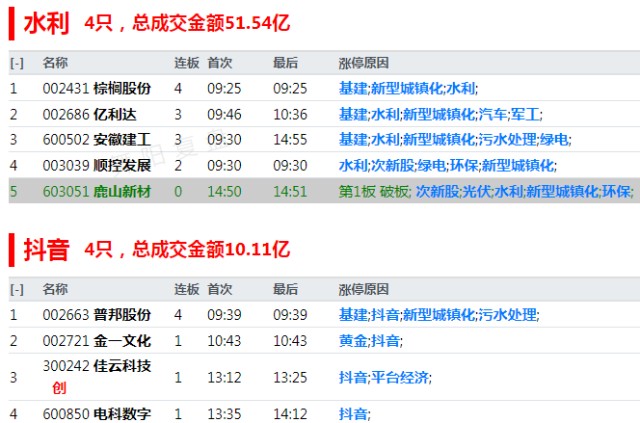Collapse the 水利 table with [-] toggle
Image resolution: width=640 pixels, height=423 pixels.
[17, 63]
